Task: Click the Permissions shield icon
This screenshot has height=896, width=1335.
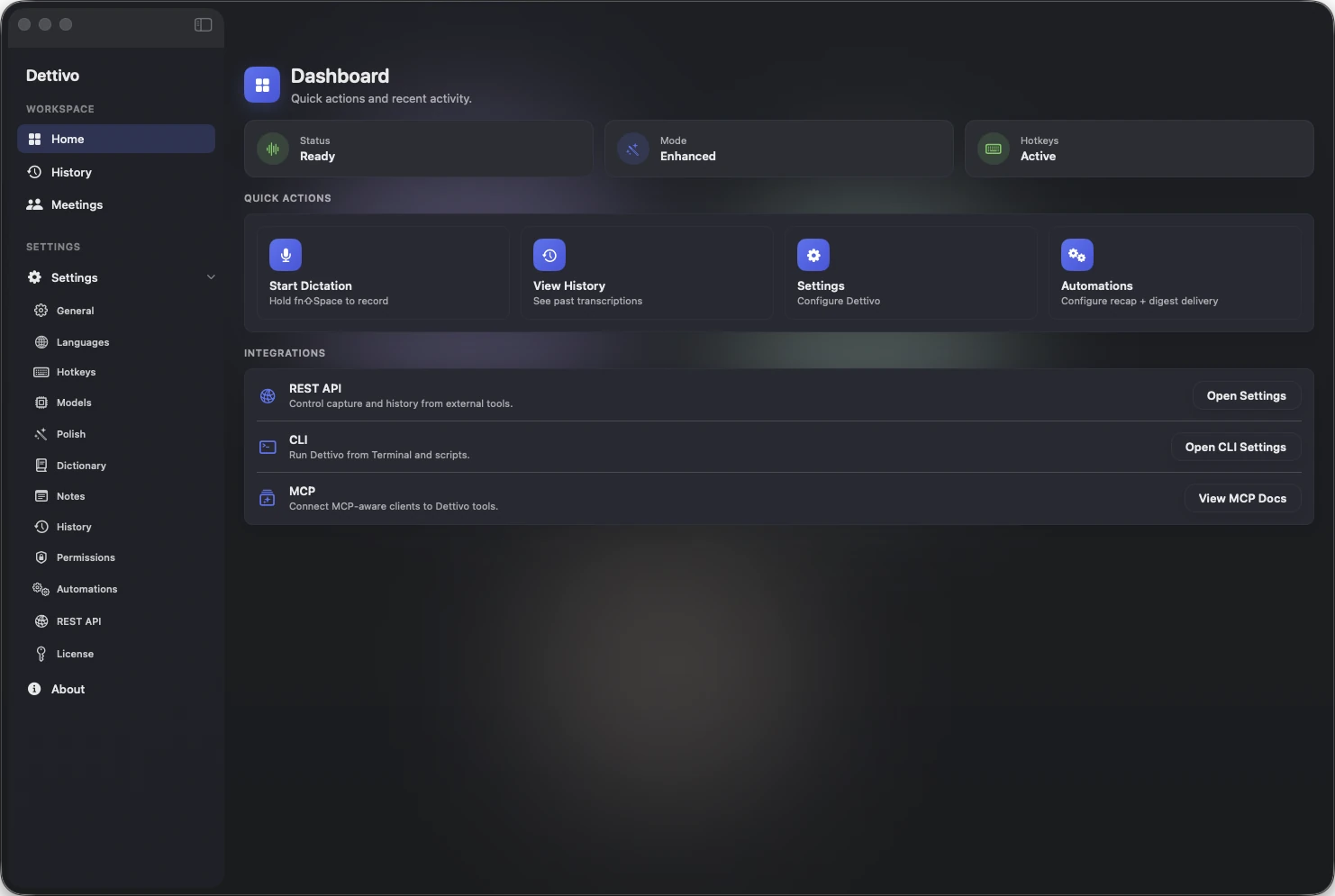Action: [x=41, y=557]
